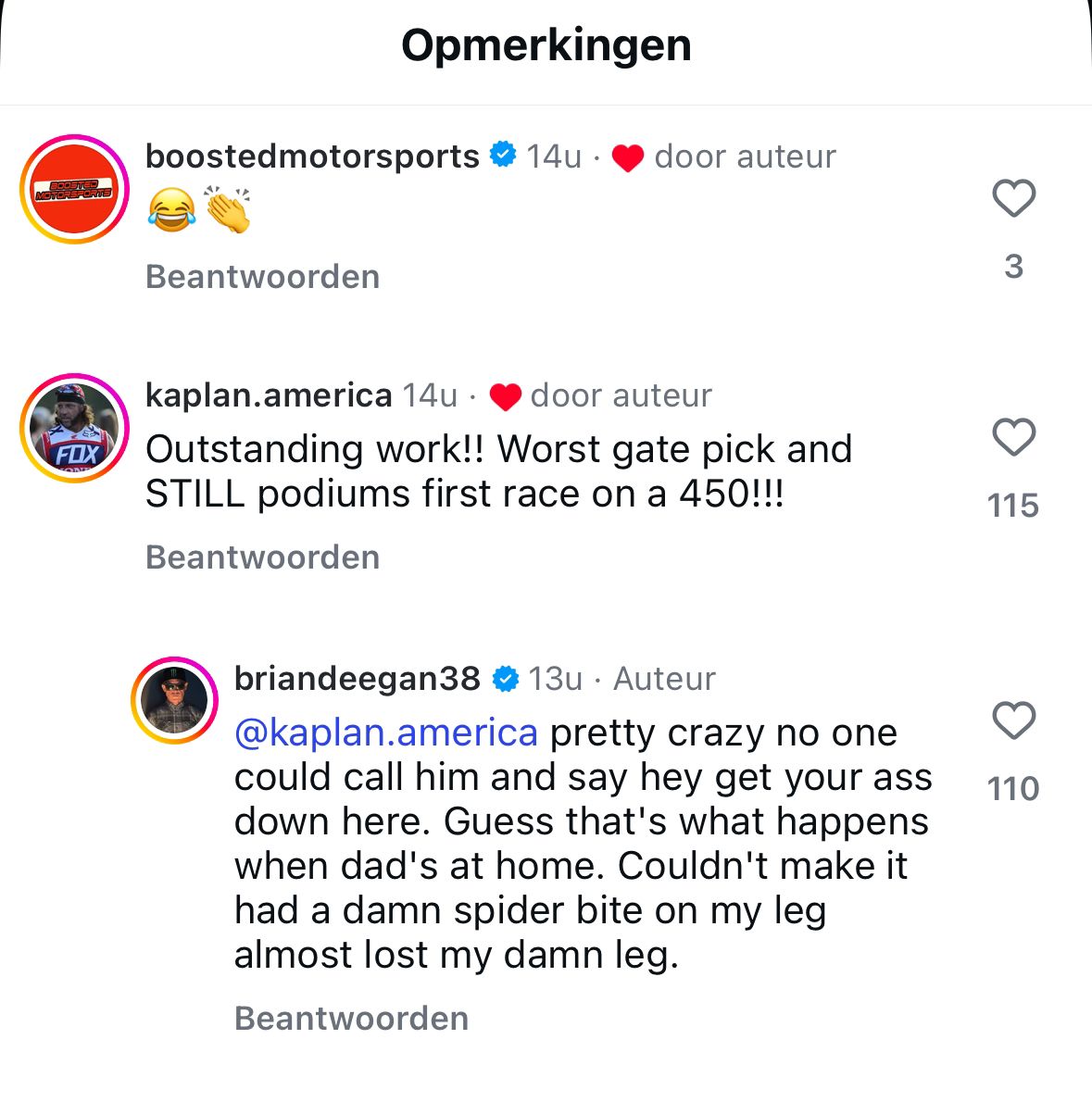Open kaplan.america's profile avatar
Image resolution: width=1092 pixels, height=1102 pixels.
click(74, 429)
